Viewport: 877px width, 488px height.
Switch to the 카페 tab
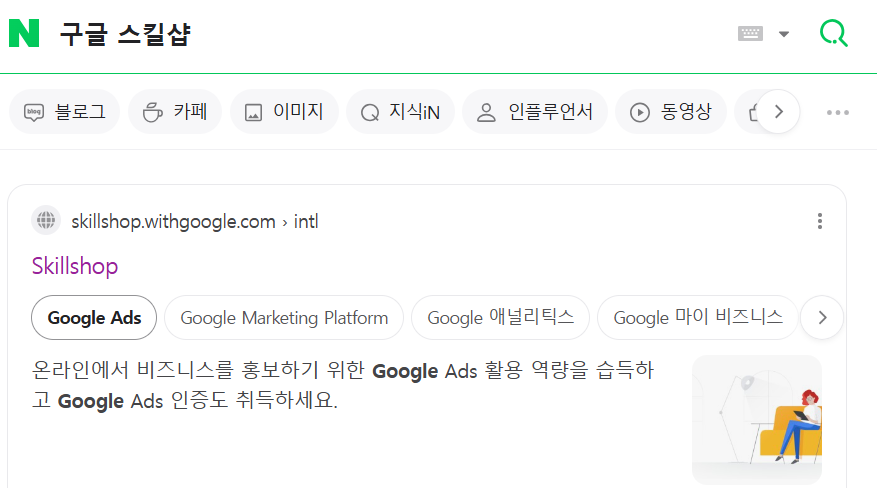pos(175,112)
